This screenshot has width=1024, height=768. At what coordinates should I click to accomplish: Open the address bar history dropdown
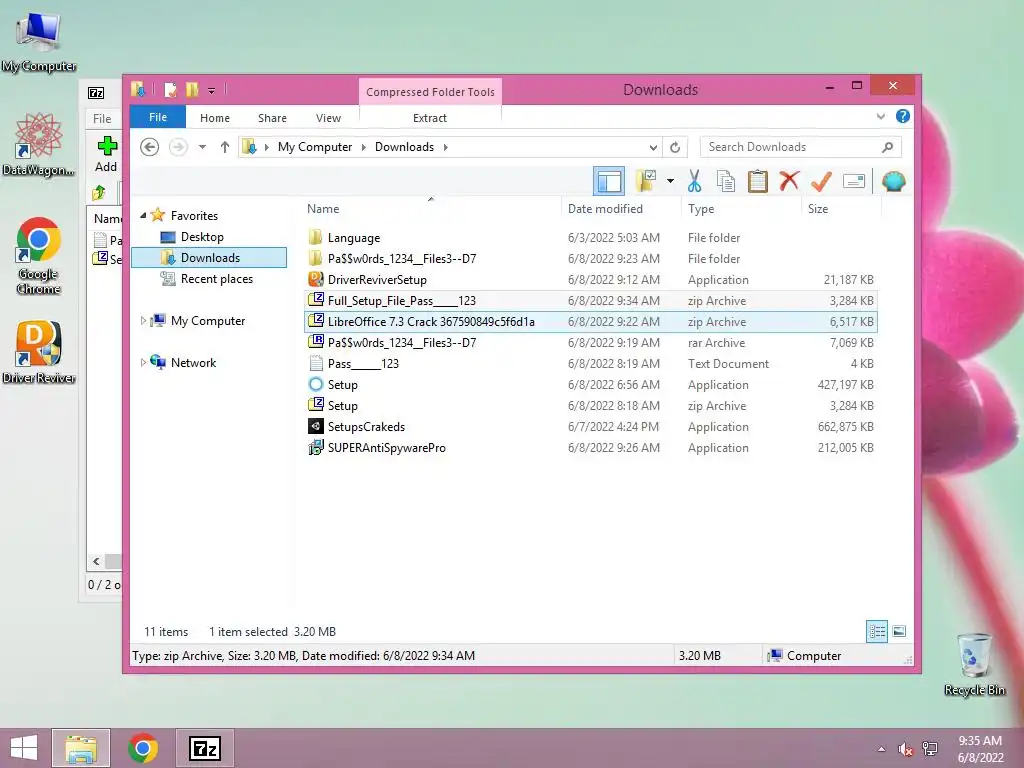[x=652, y=147]
